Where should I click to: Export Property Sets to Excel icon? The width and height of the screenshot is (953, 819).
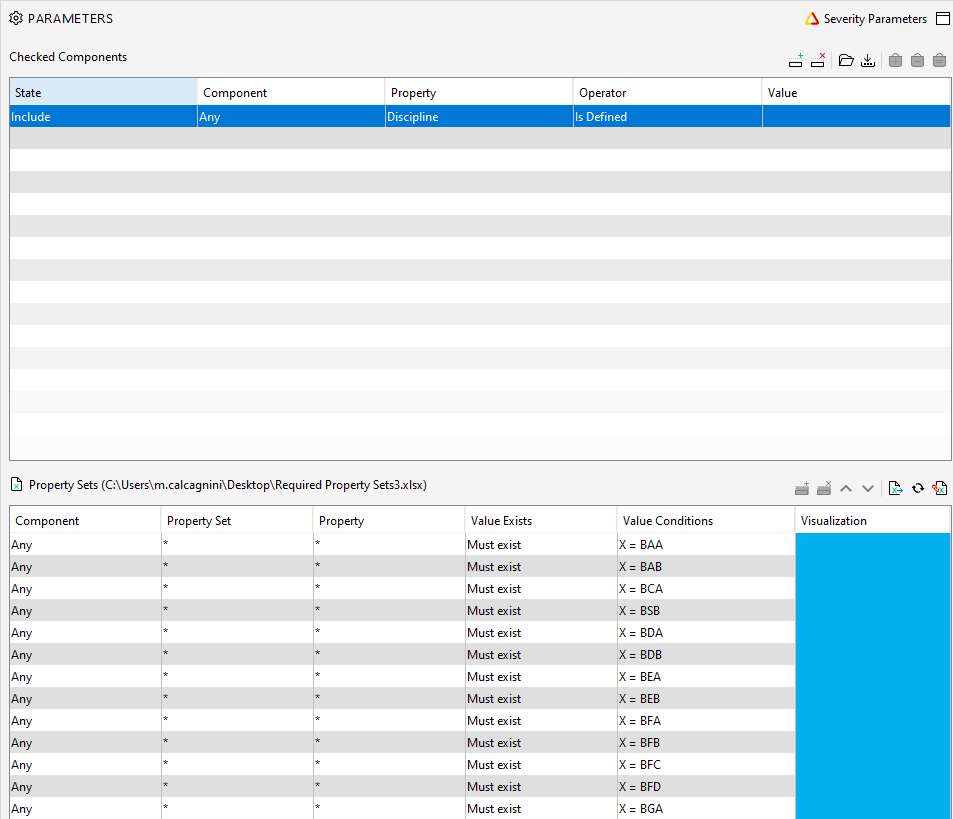pyautogui.click(x=895, y=488)
